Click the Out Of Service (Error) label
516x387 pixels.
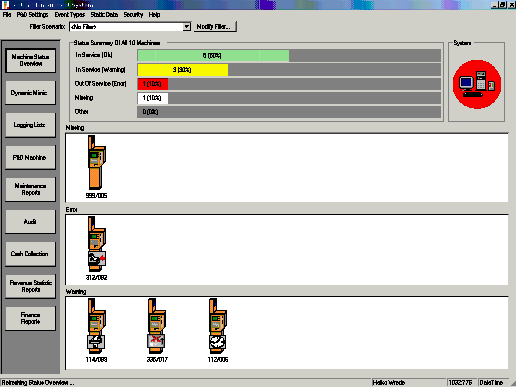[101, 84]
